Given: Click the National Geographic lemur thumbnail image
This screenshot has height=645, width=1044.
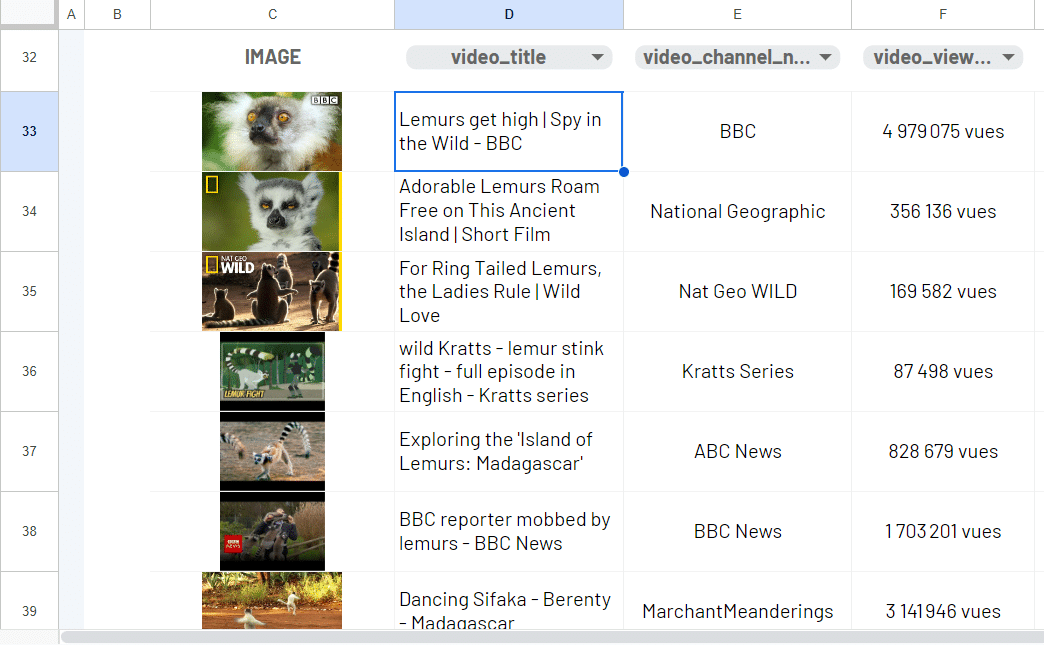Looking at the screenshot, I should click(272, 211).
